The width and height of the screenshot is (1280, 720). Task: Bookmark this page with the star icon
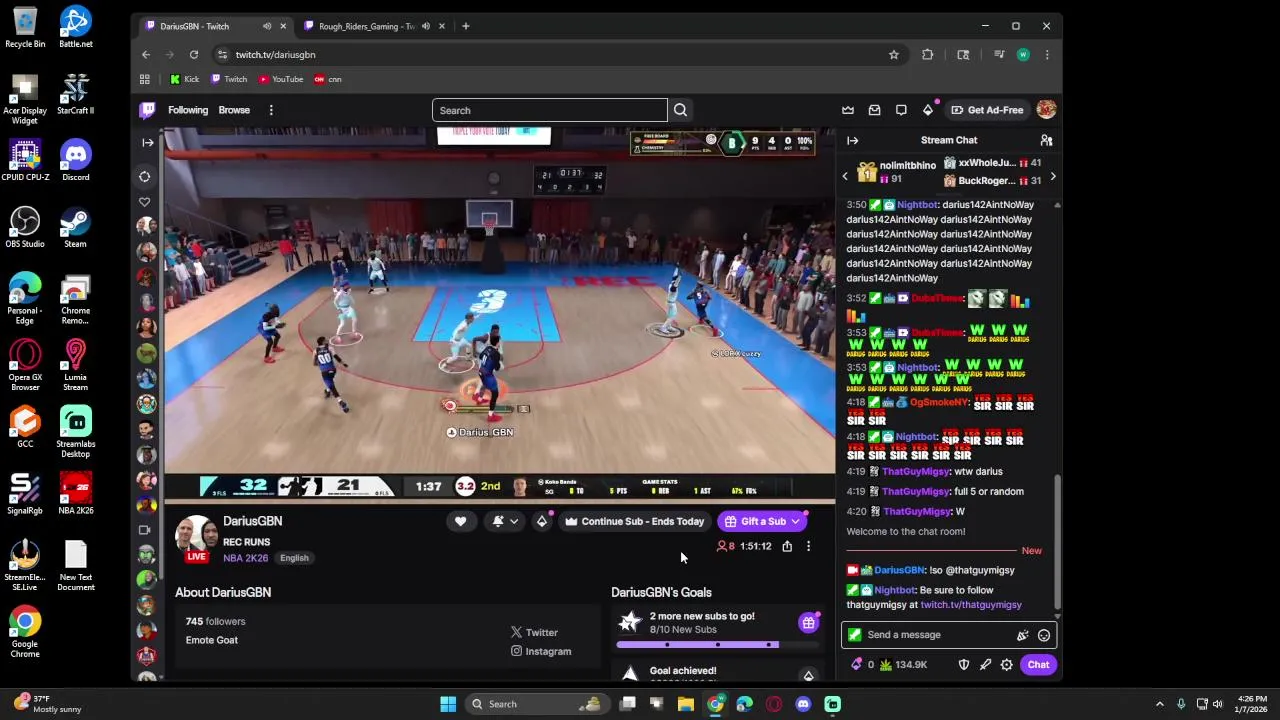click(x=894, y=55)
